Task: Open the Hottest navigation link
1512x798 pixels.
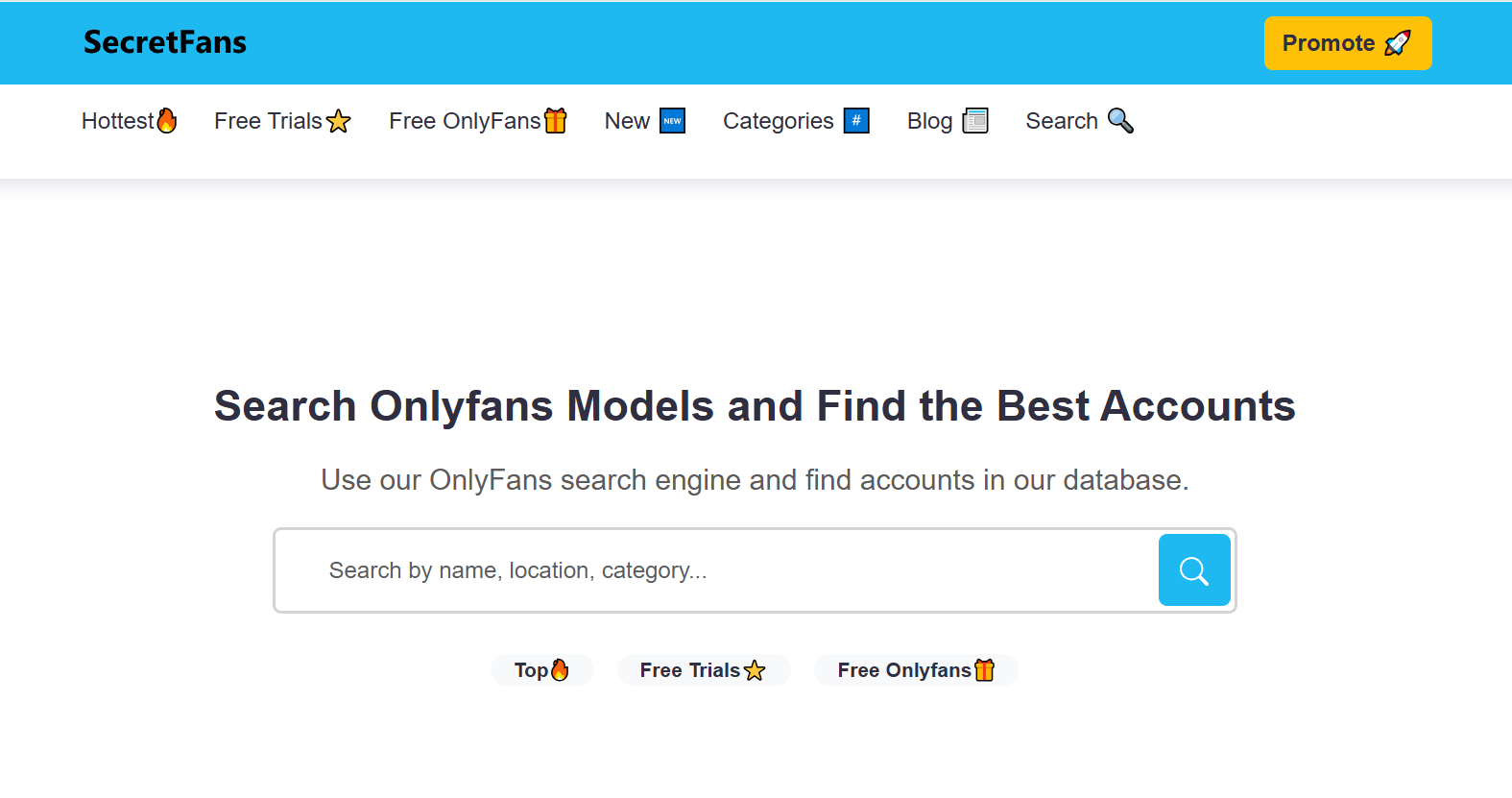Action: (x=117, y=121)
